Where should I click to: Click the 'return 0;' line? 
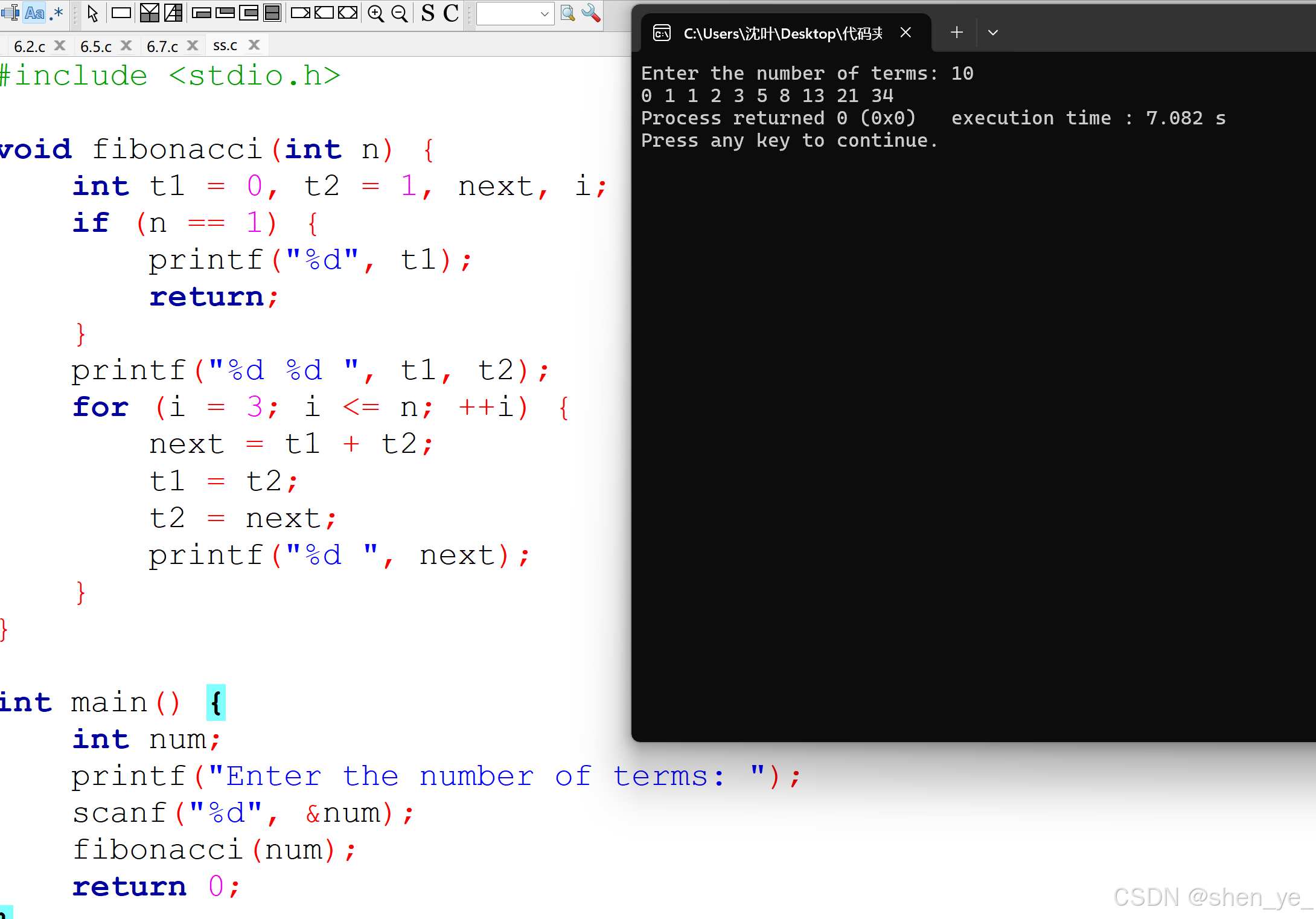156,887
